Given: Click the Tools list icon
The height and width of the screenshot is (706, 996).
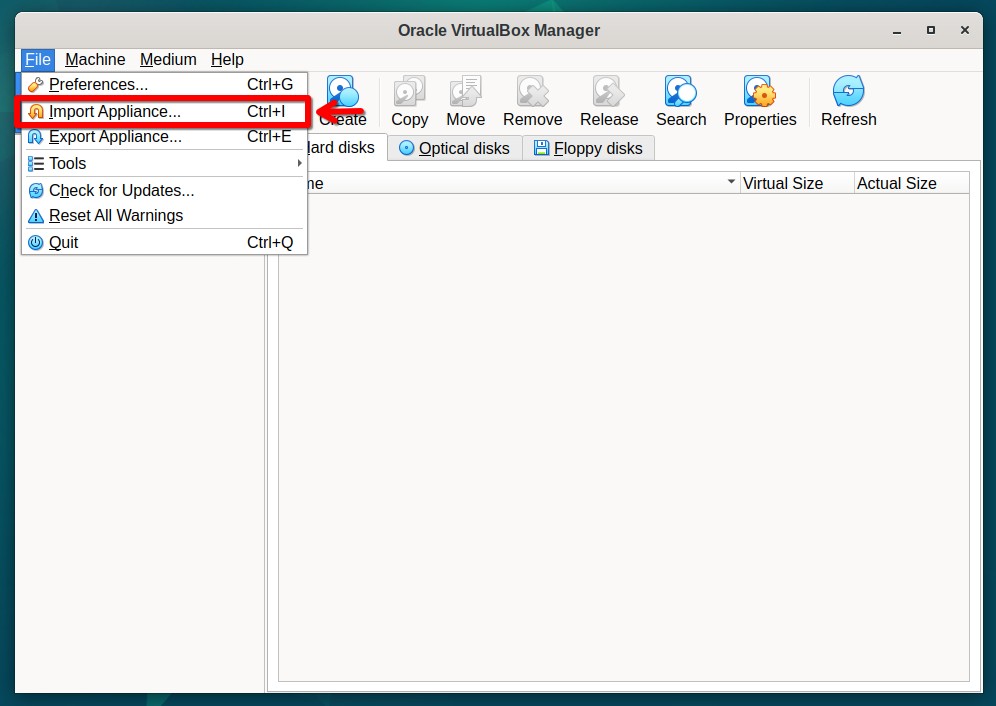Looking at the screenshot, I should 36,164.
